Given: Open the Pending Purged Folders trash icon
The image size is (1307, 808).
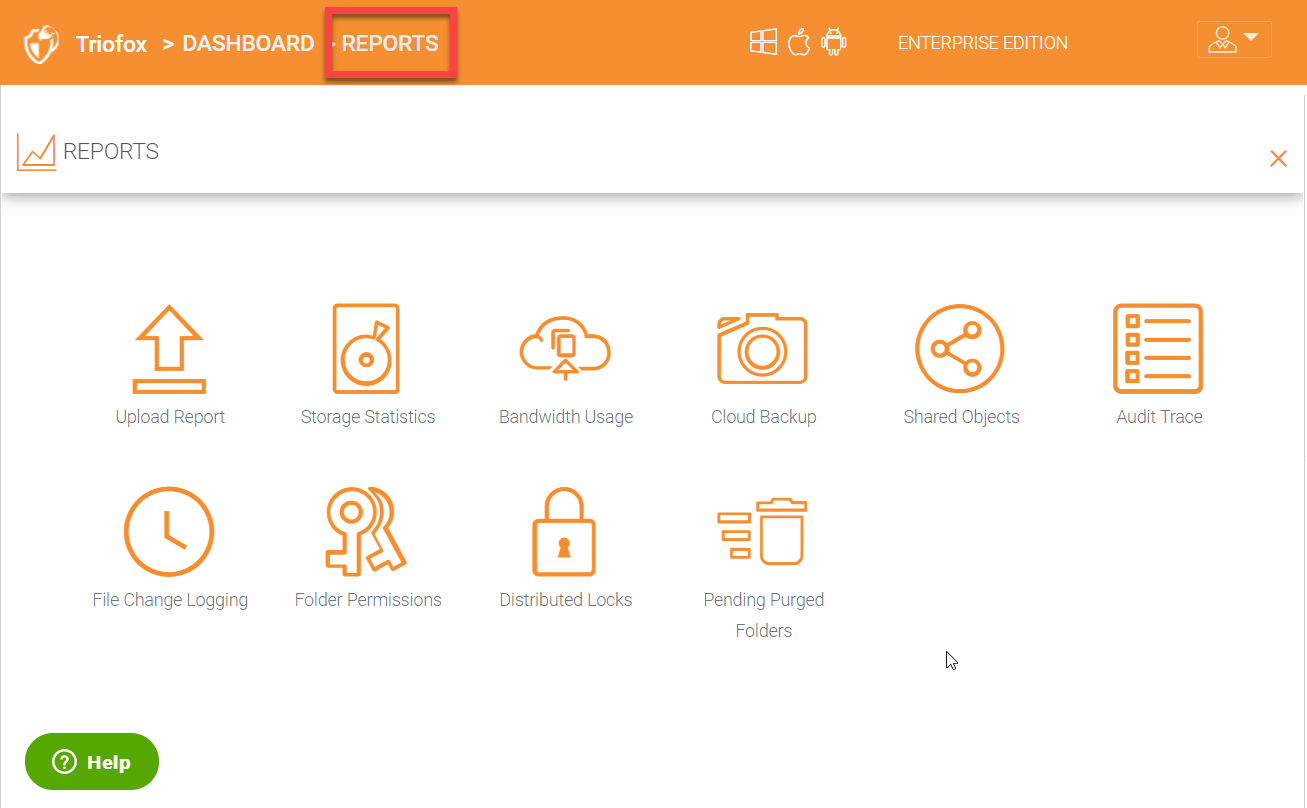Looking at the screenshot, I should click(x=762, y=532).
